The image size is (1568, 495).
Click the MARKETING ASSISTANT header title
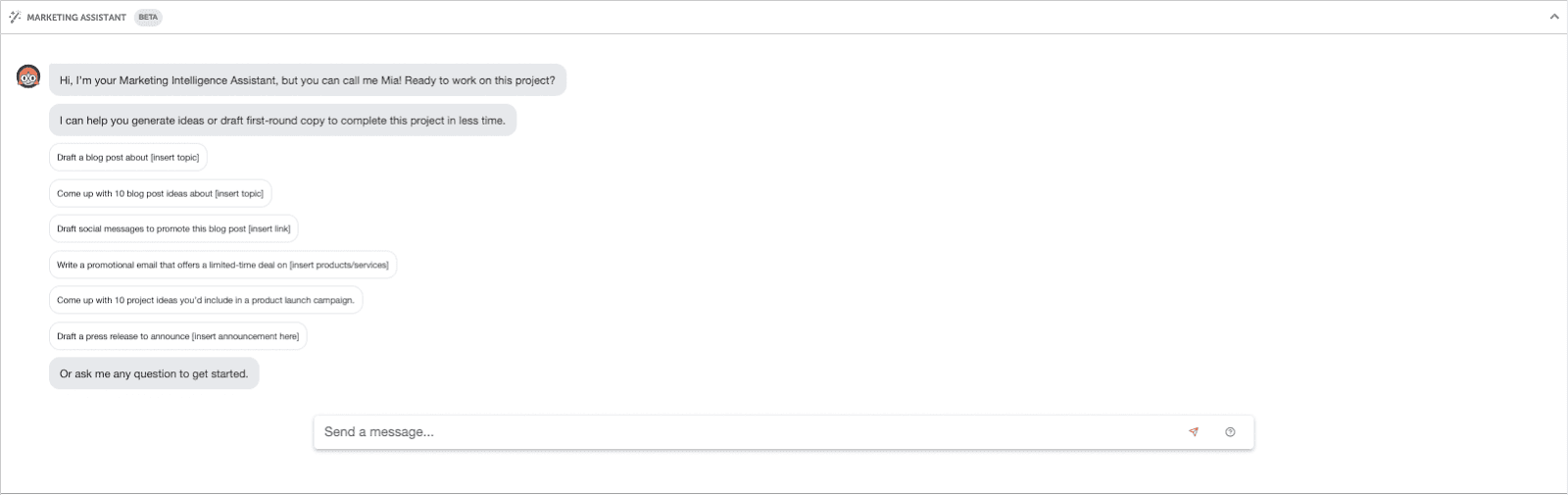[x=76, y=18]
